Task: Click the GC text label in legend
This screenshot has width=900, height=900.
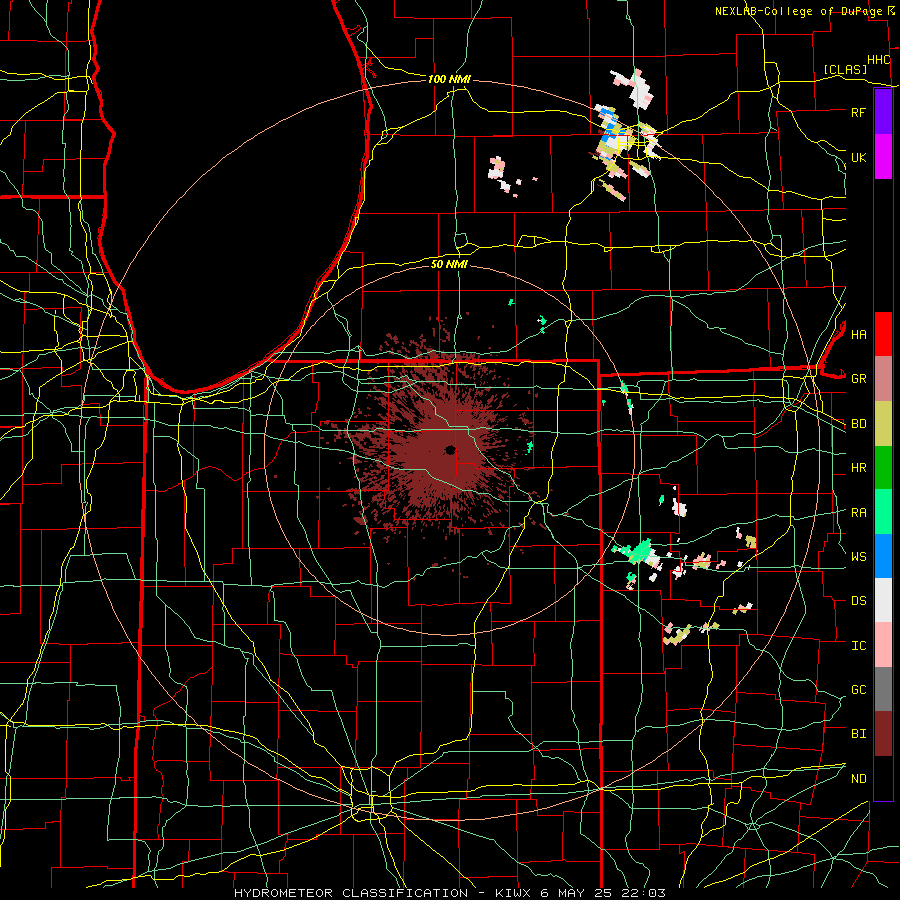Action: pyautogui.click(x=858, y=690)
